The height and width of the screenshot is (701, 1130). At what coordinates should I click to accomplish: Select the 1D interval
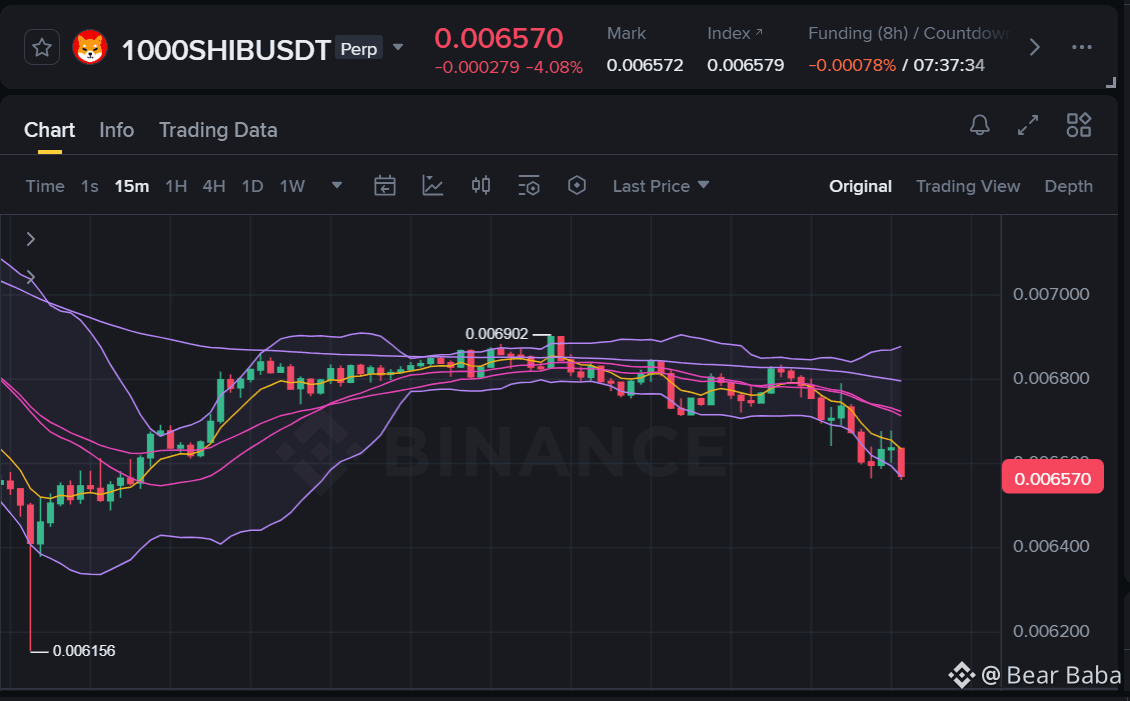252,187
